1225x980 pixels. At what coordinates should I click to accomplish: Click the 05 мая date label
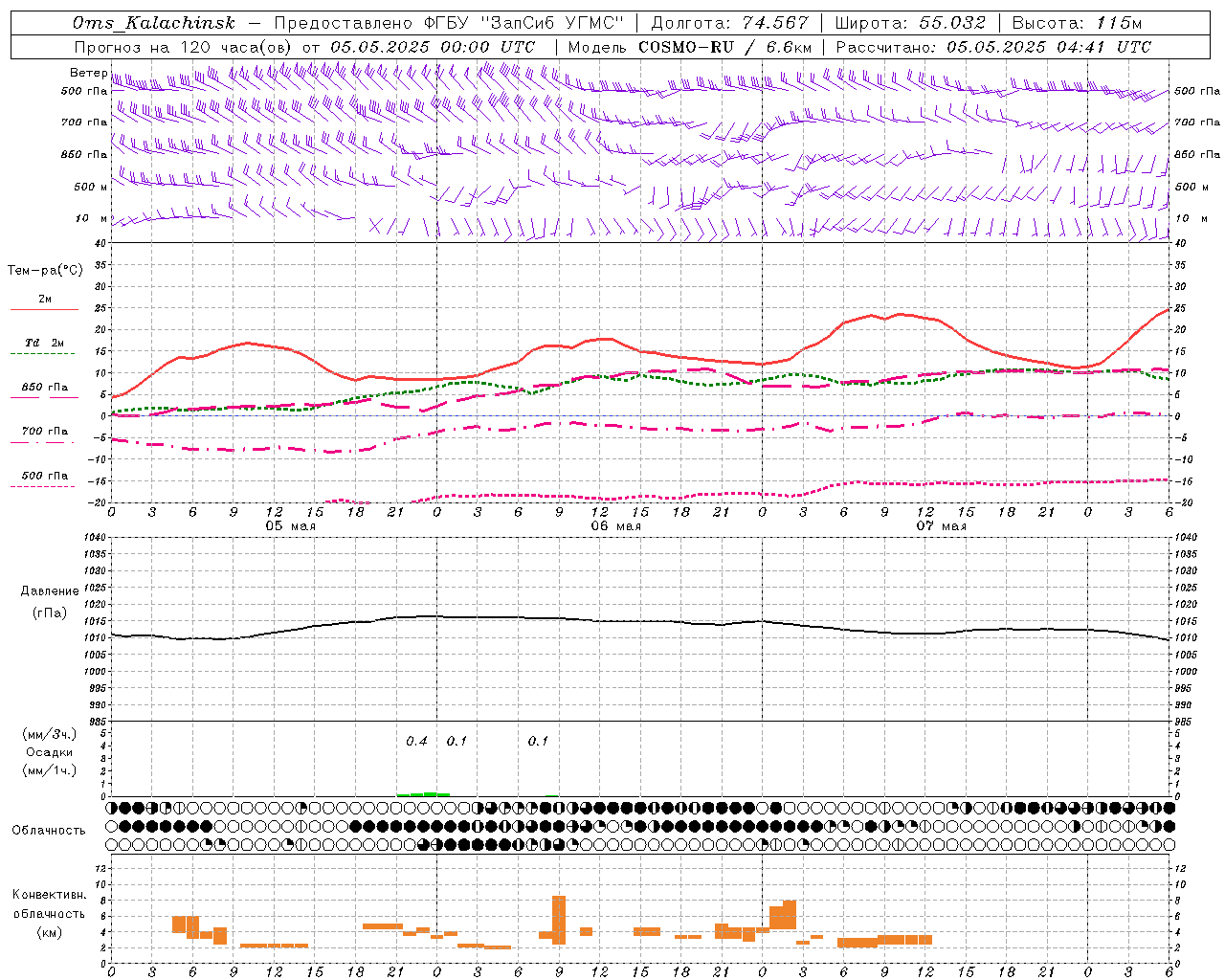pyautogui.click(x=291, y=526)
